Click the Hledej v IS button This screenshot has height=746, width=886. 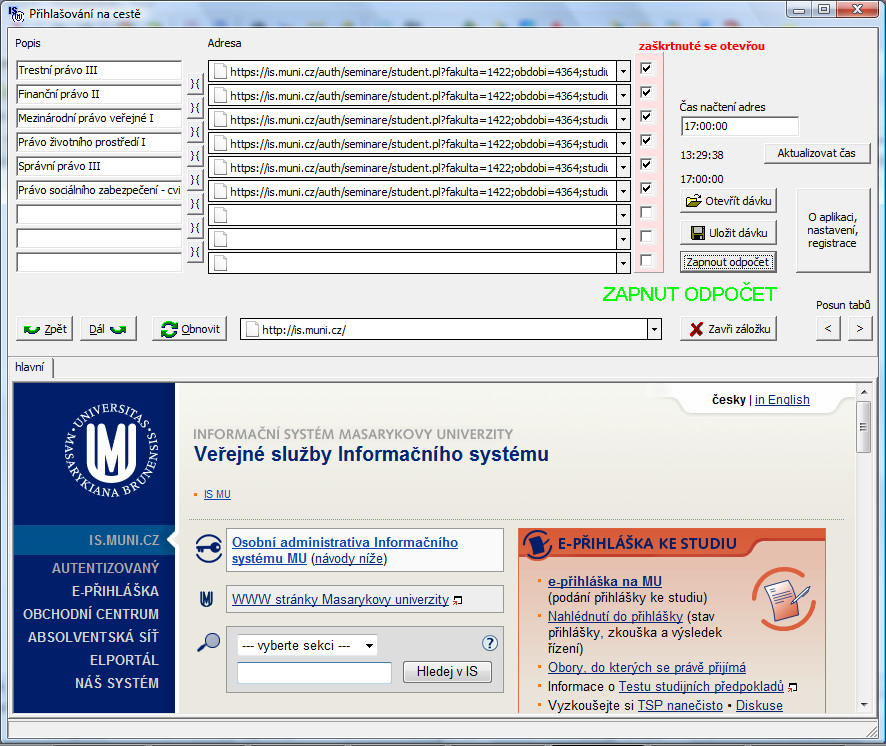[447, 671]
